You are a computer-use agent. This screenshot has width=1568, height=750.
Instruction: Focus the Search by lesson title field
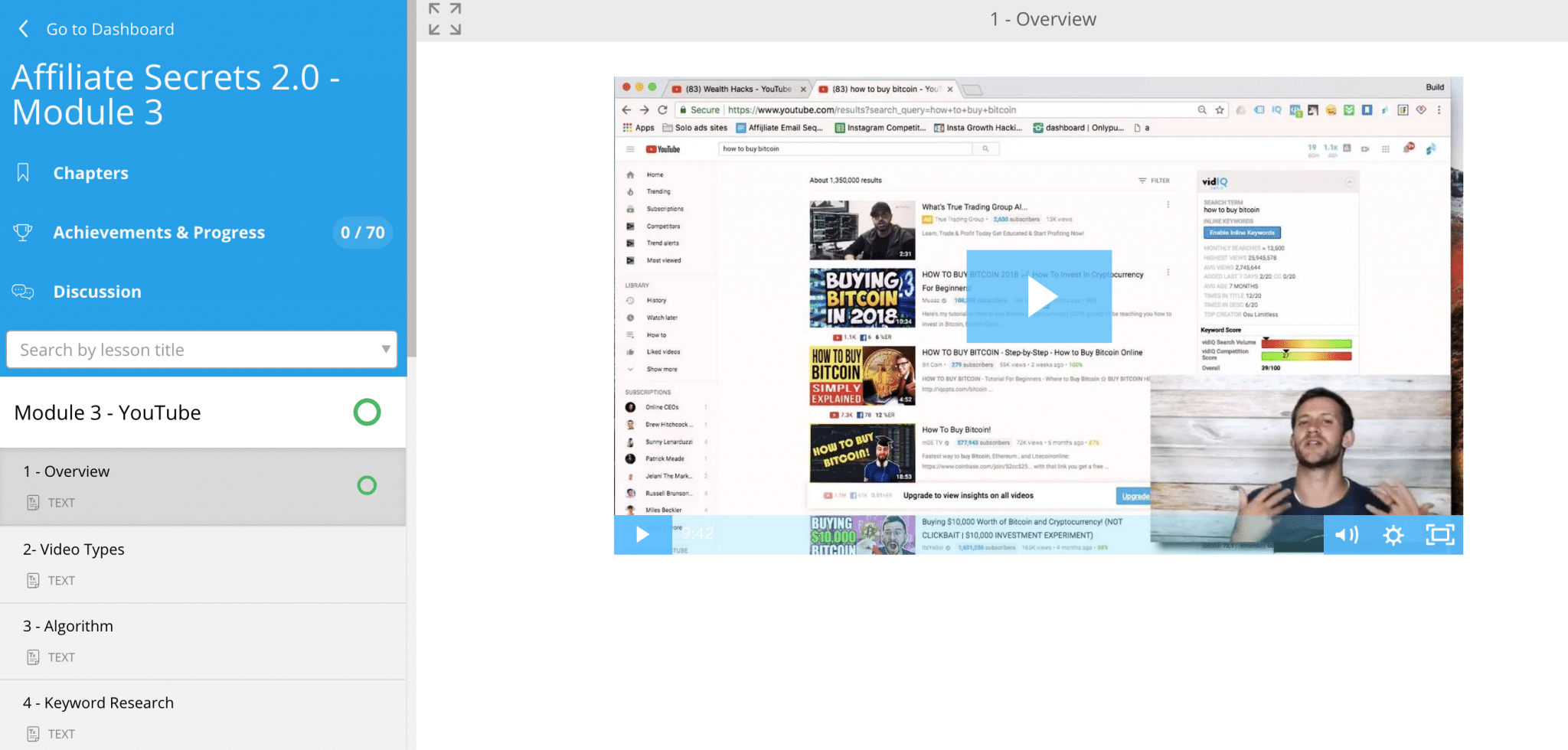pos(201,350)
